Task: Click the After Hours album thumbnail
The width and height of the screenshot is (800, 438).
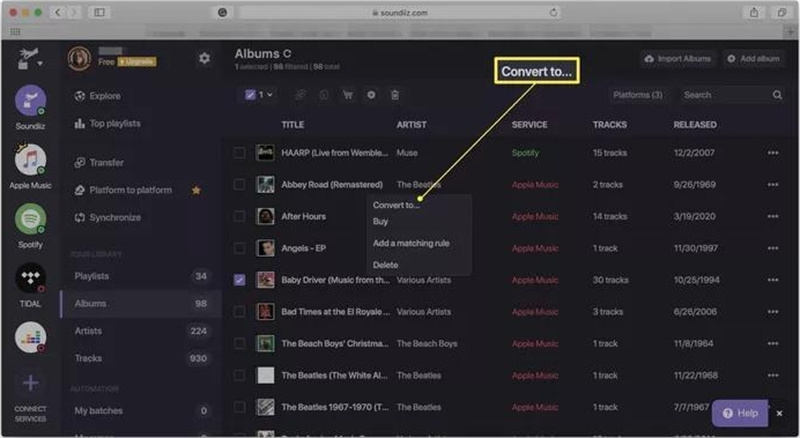Action: [x=265, y=216]
